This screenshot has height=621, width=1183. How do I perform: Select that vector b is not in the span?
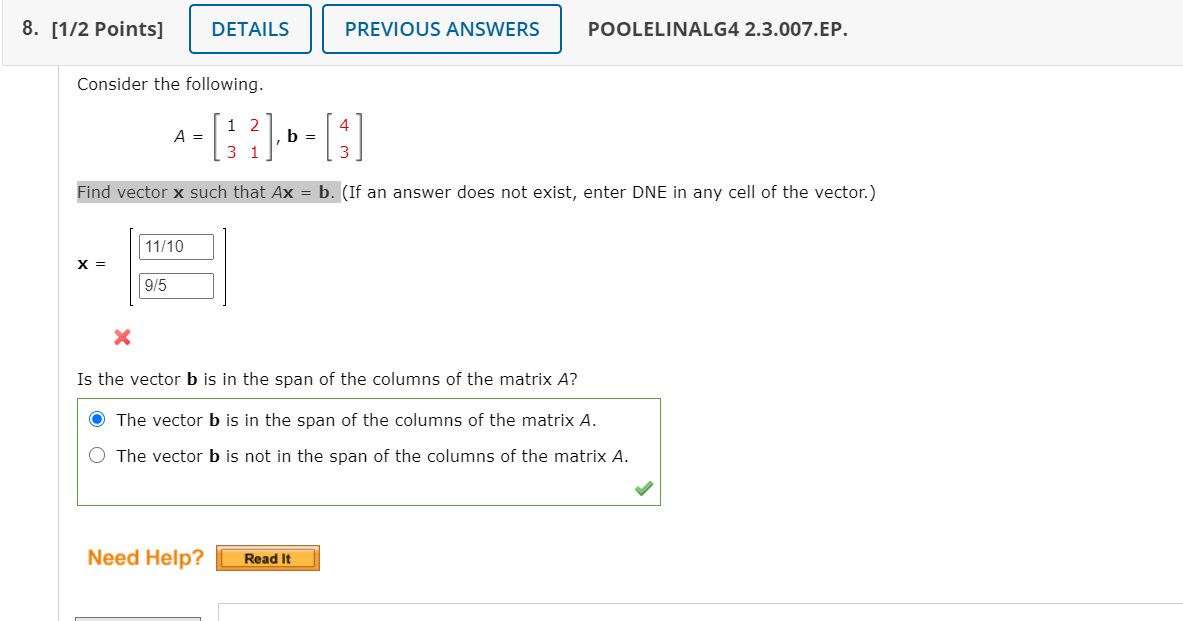coord(97,454)
